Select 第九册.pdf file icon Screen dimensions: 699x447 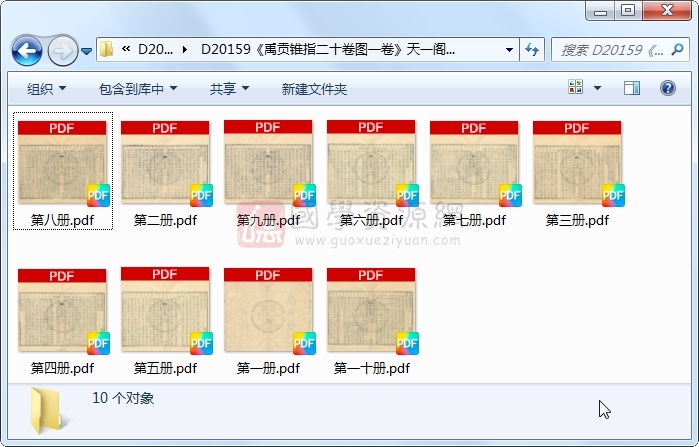[x=269, y=164]
